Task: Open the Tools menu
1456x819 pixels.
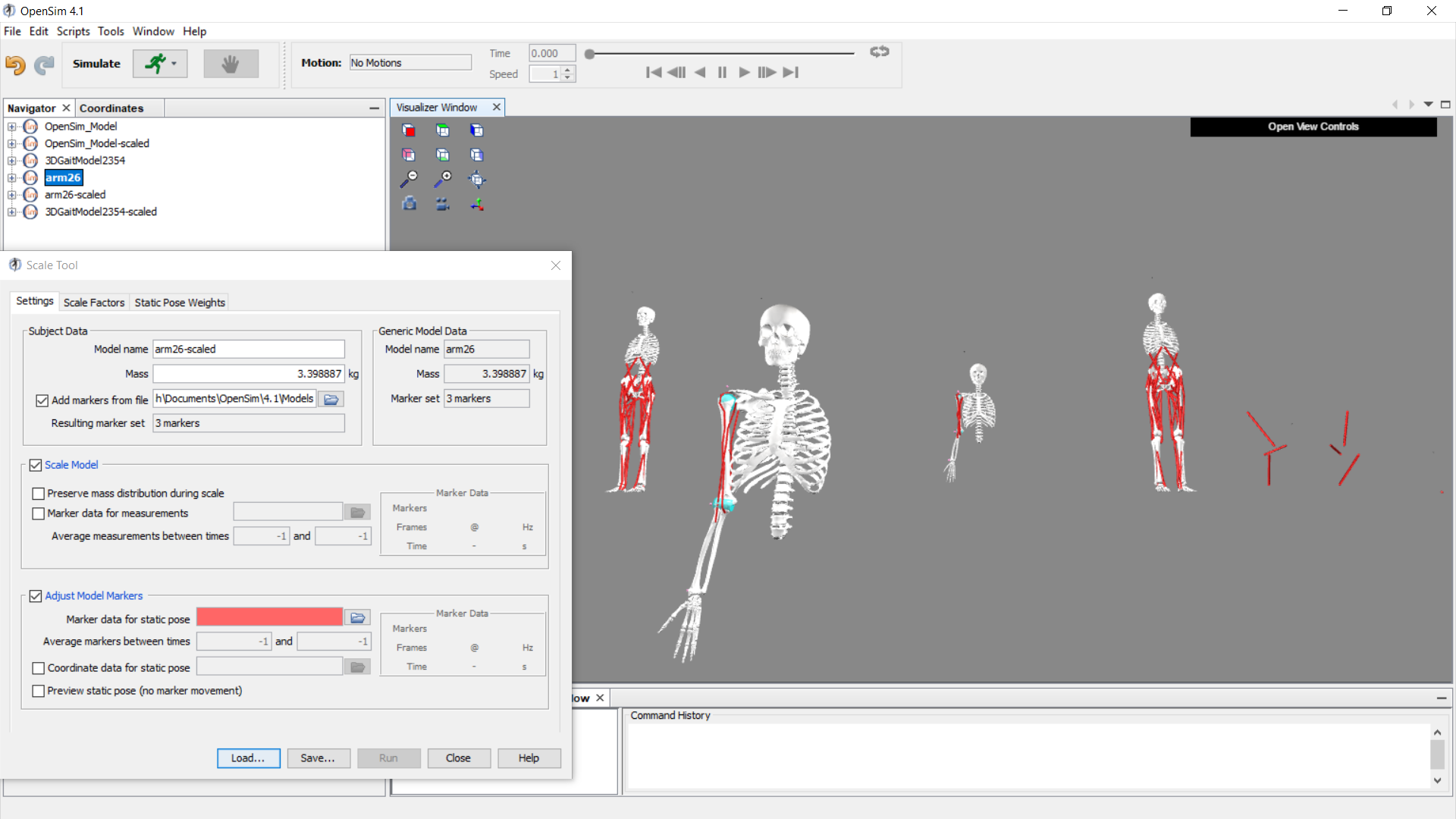Action: point(111,31)
